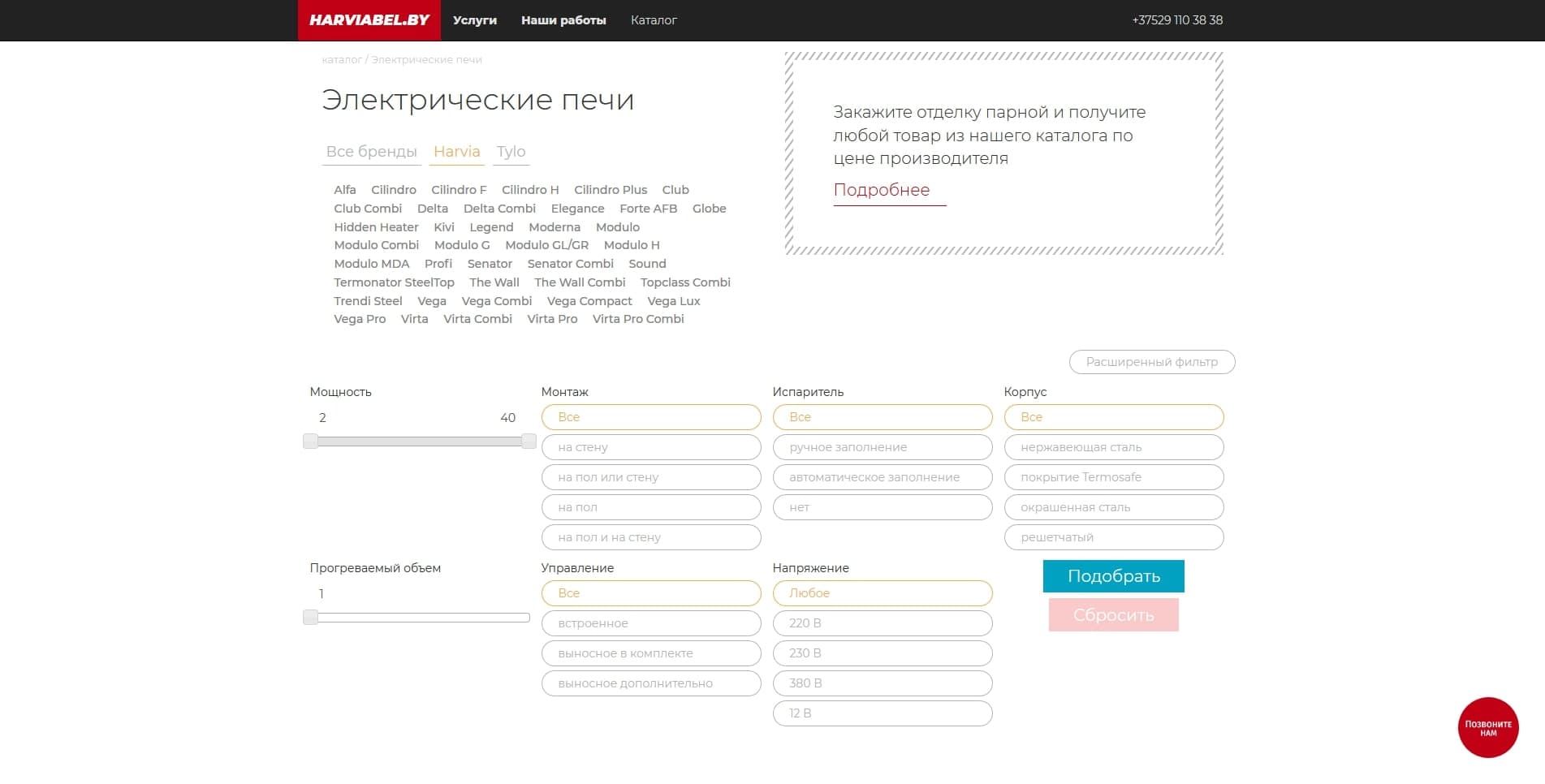Click the Forte AFB model link
This screenshot has height=784, width=1545.
[648, 209]
